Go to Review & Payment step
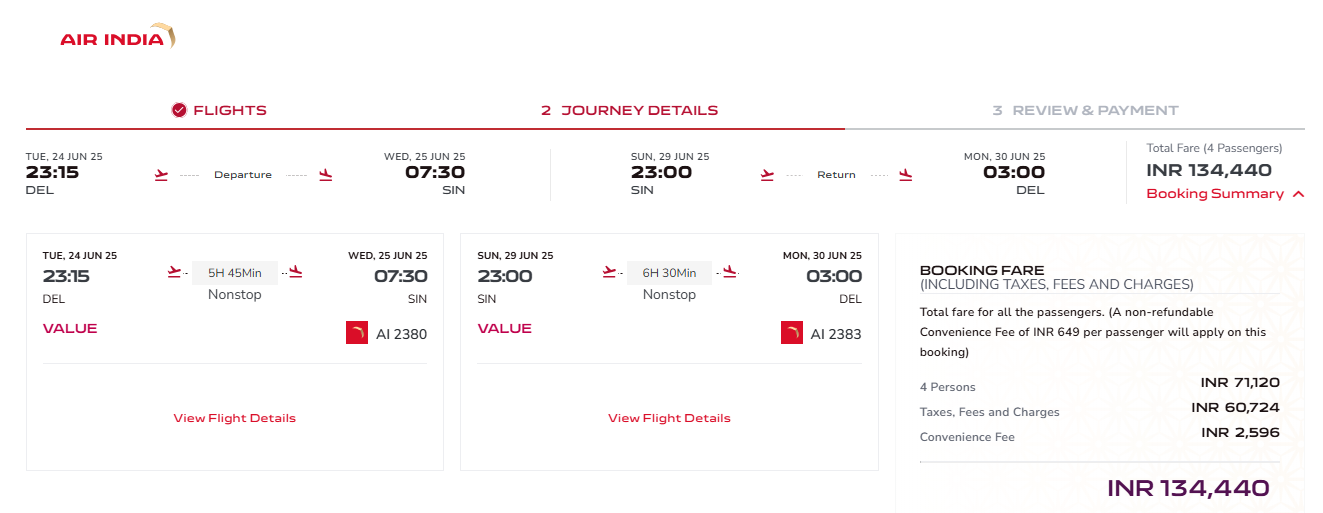1323x513 pixels. coord(1086,111)
